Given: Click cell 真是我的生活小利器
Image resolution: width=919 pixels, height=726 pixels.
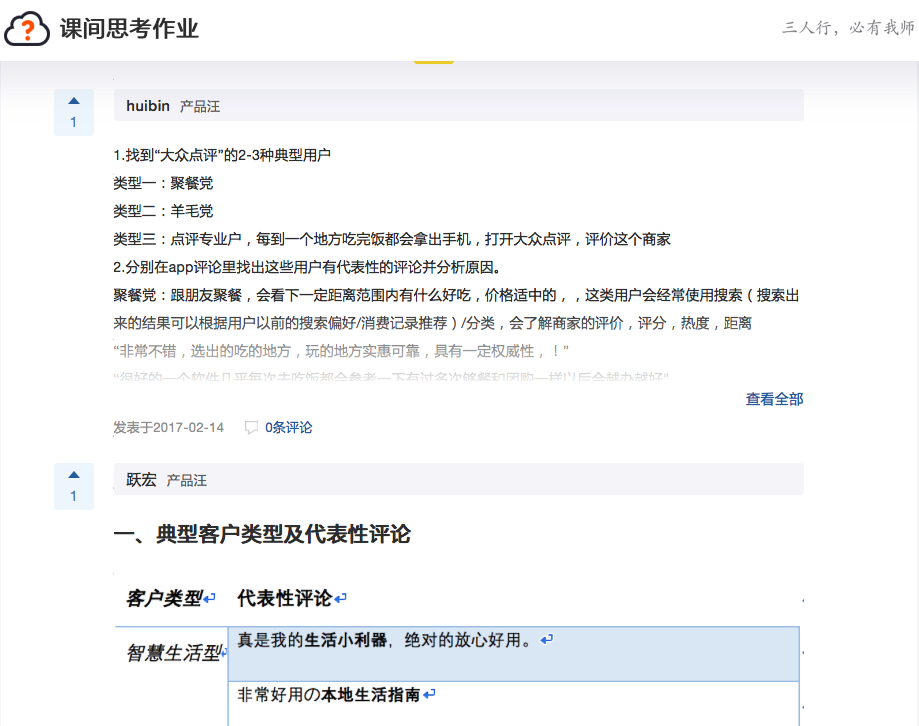Looking at the screenshot, I should point(513,654).
